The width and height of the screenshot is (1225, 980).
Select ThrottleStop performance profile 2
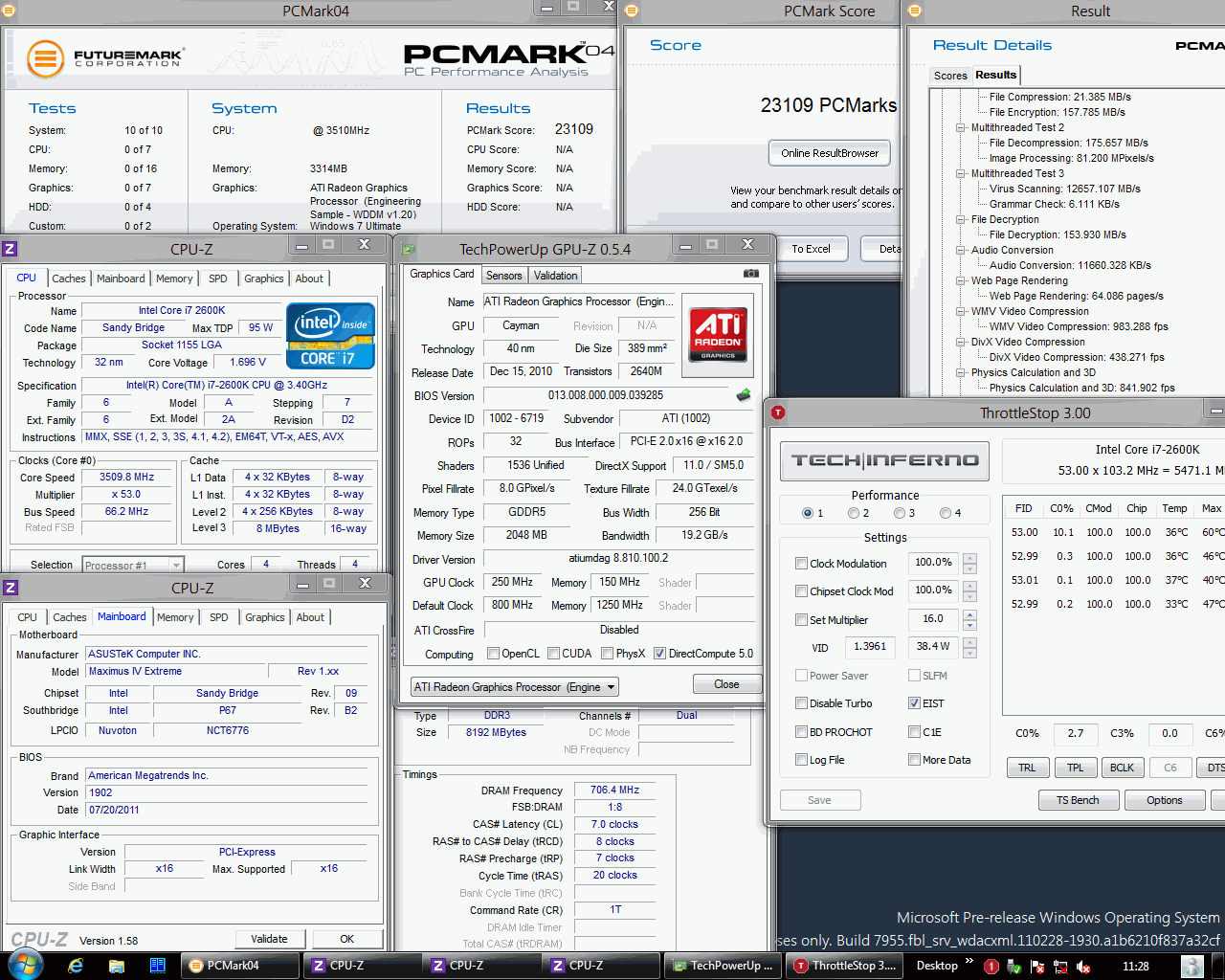(x=854, y=513)
